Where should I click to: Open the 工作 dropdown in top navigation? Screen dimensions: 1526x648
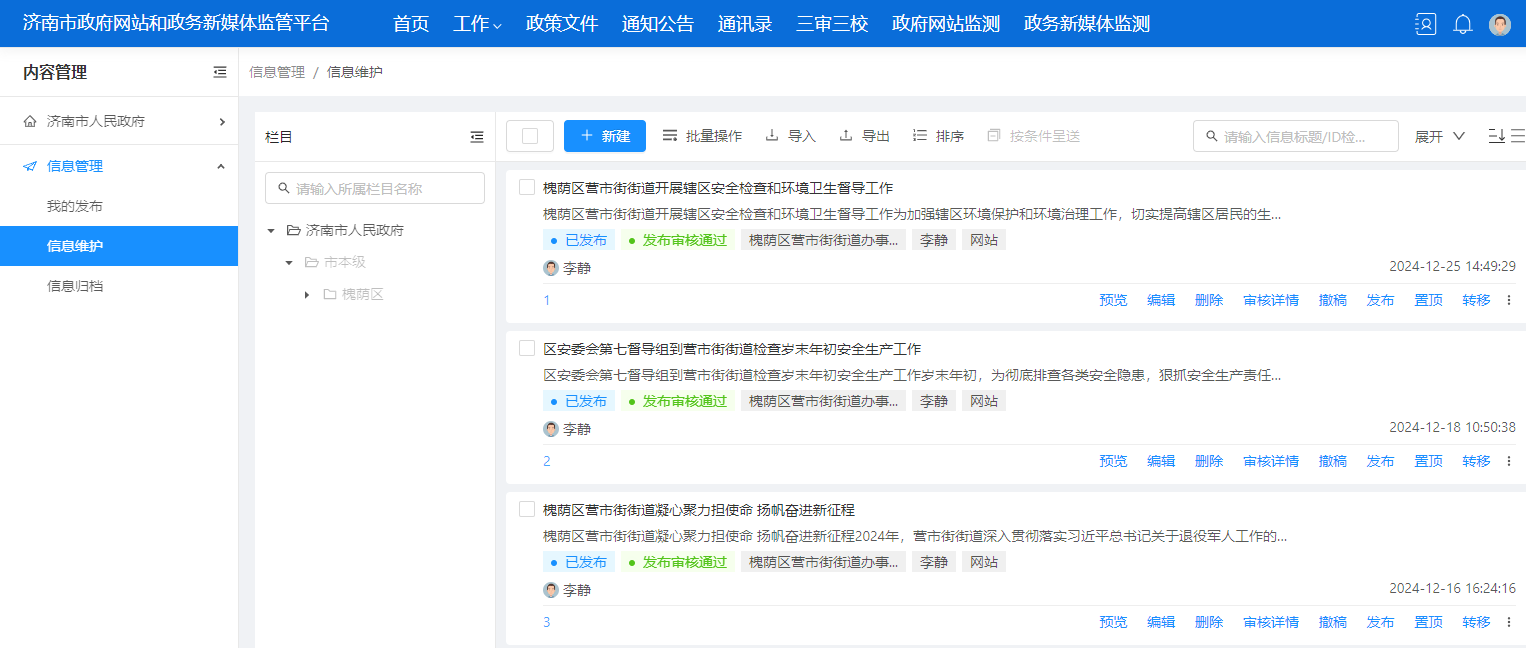[x=477, y=24]
